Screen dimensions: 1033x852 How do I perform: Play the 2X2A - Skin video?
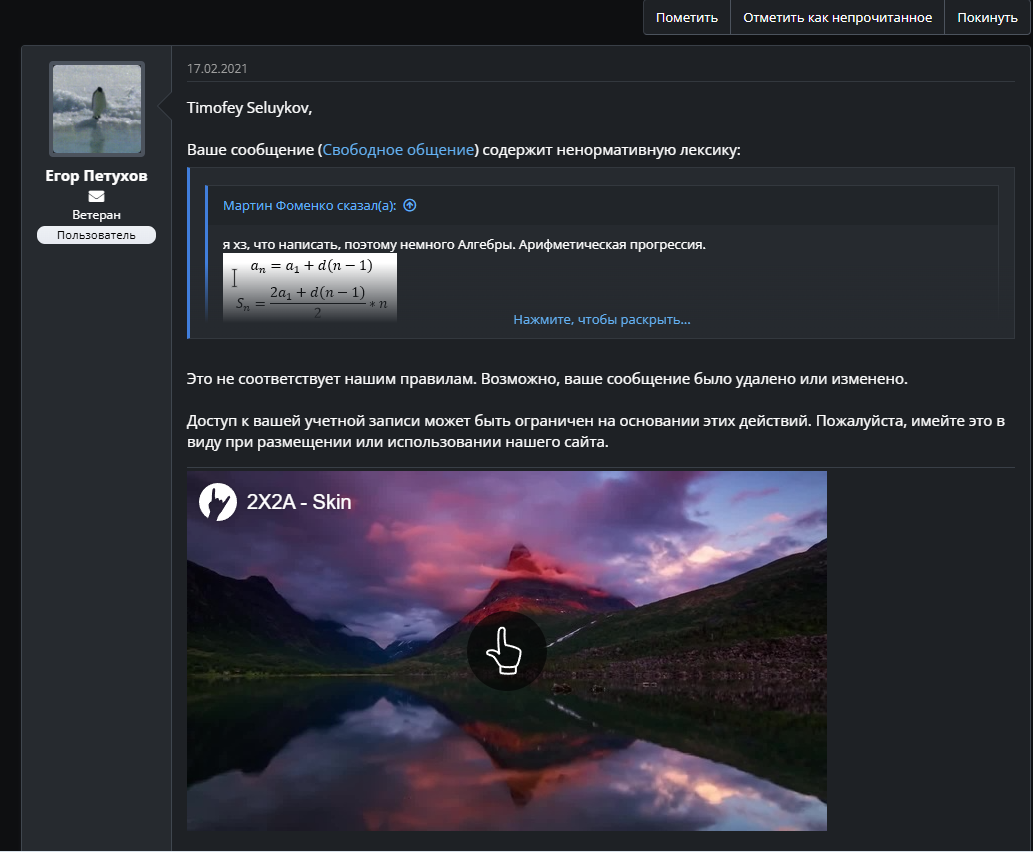click(506, 651)
